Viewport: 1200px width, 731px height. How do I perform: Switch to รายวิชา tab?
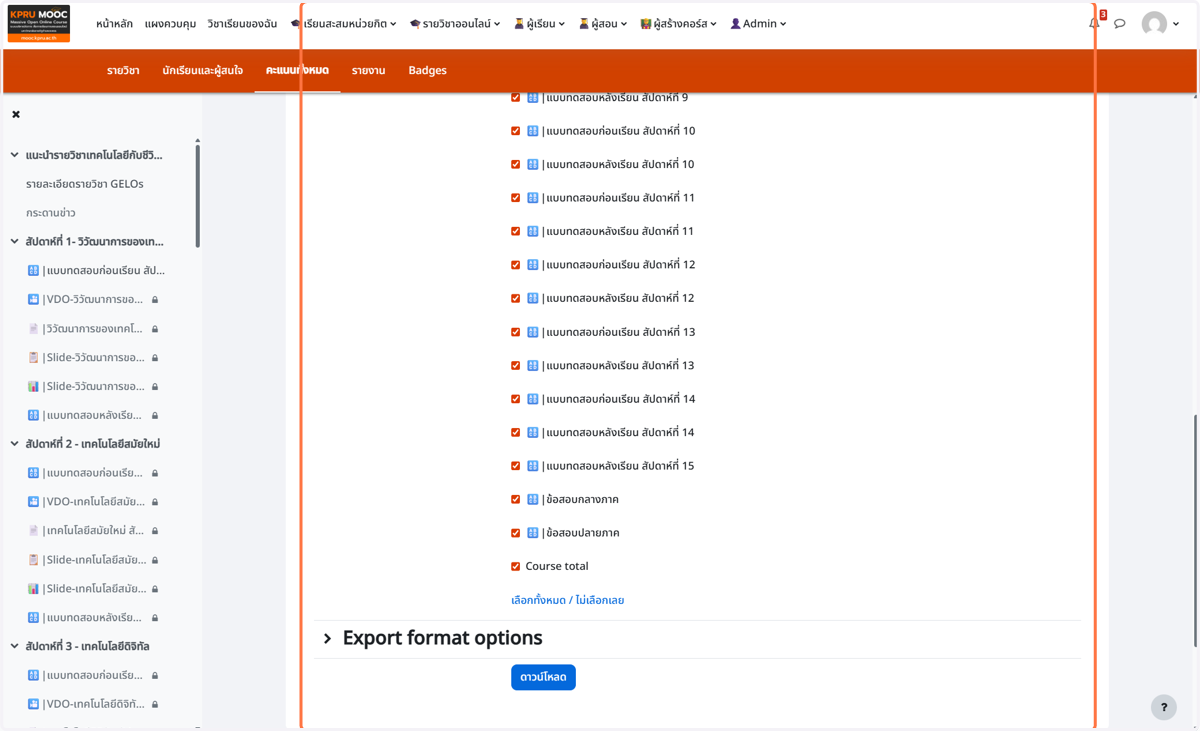123,71
